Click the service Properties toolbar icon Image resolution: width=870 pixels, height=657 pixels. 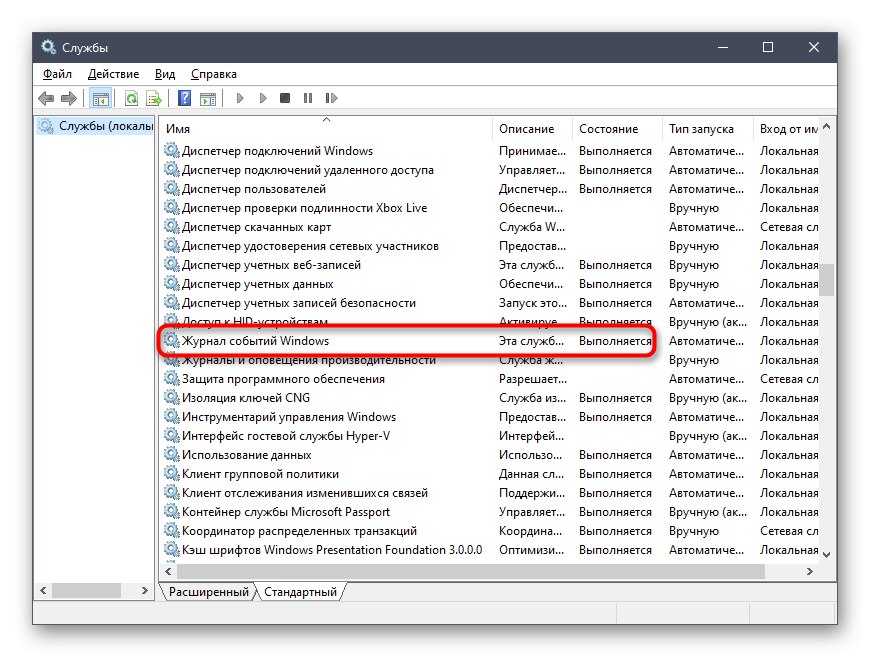tap(208, 98)
